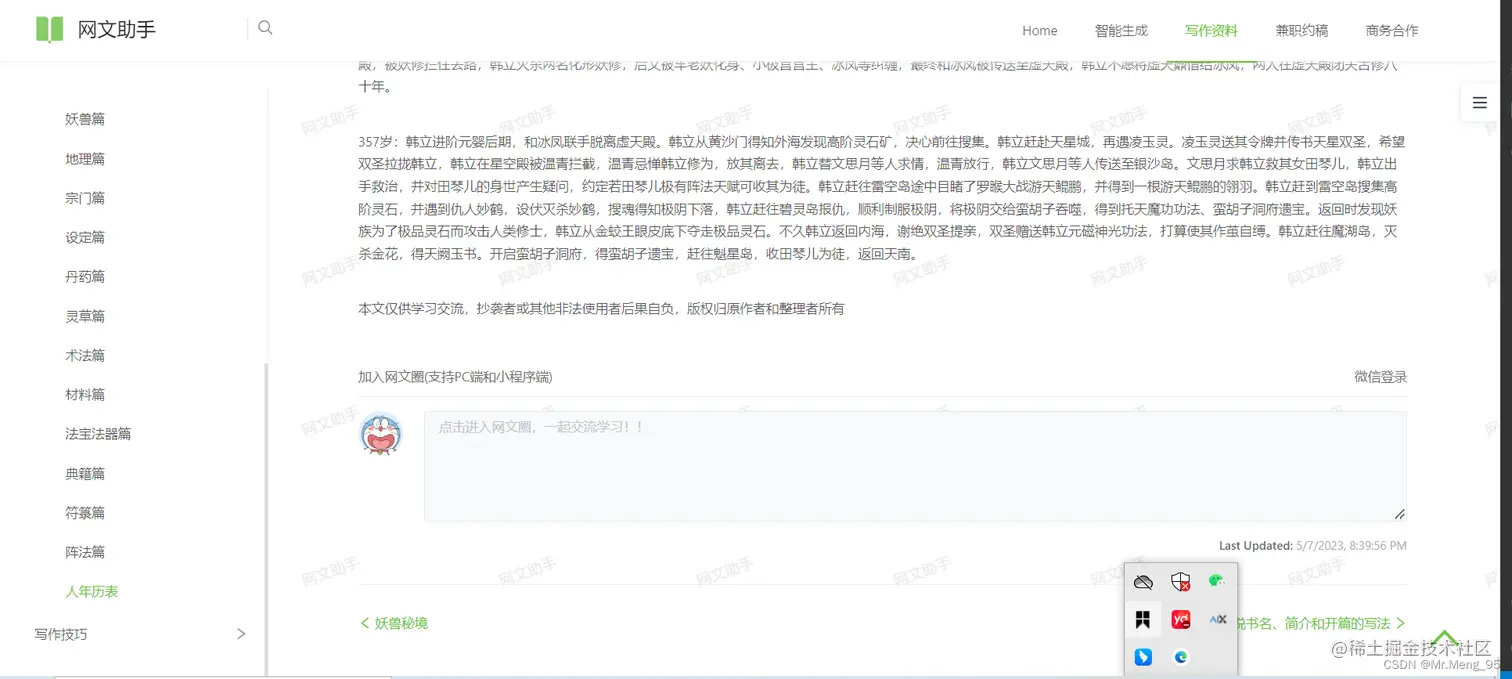Open the 智能生成 menu item
This screenshot has width=1512, height=679.
click(1121, 30)
